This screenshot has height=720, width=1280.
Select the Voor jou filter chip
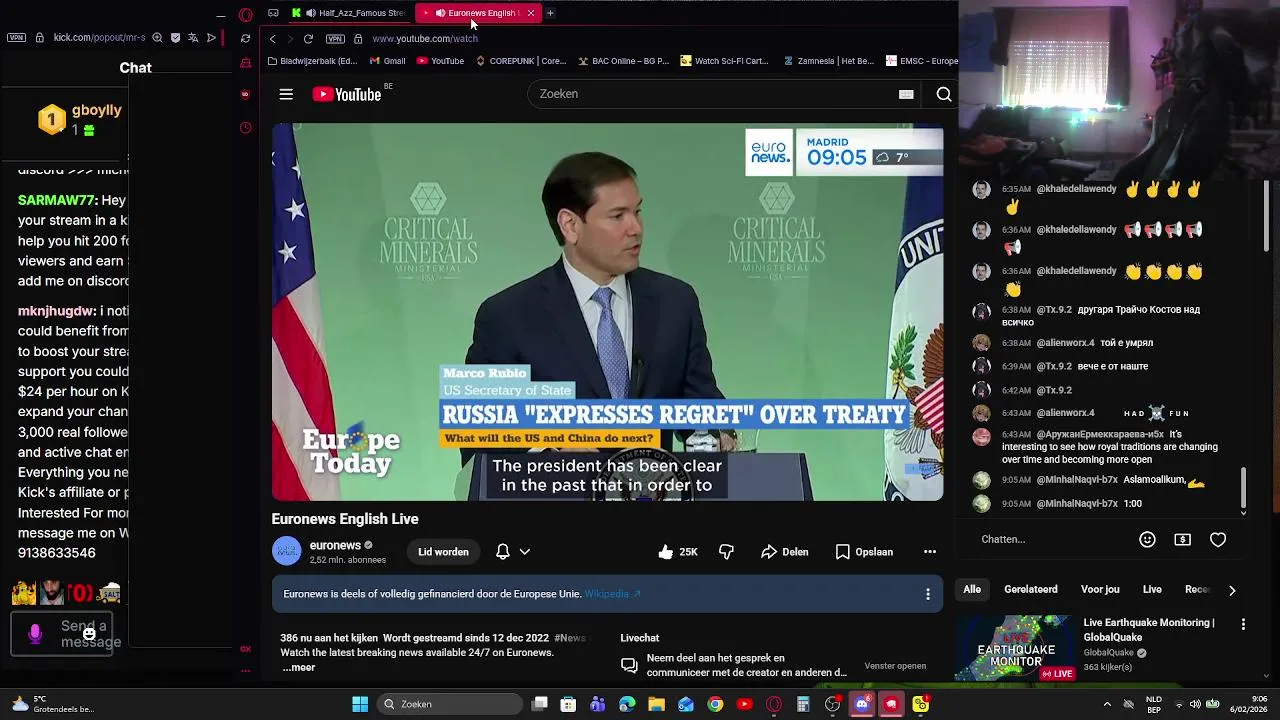click(1100, 590)
